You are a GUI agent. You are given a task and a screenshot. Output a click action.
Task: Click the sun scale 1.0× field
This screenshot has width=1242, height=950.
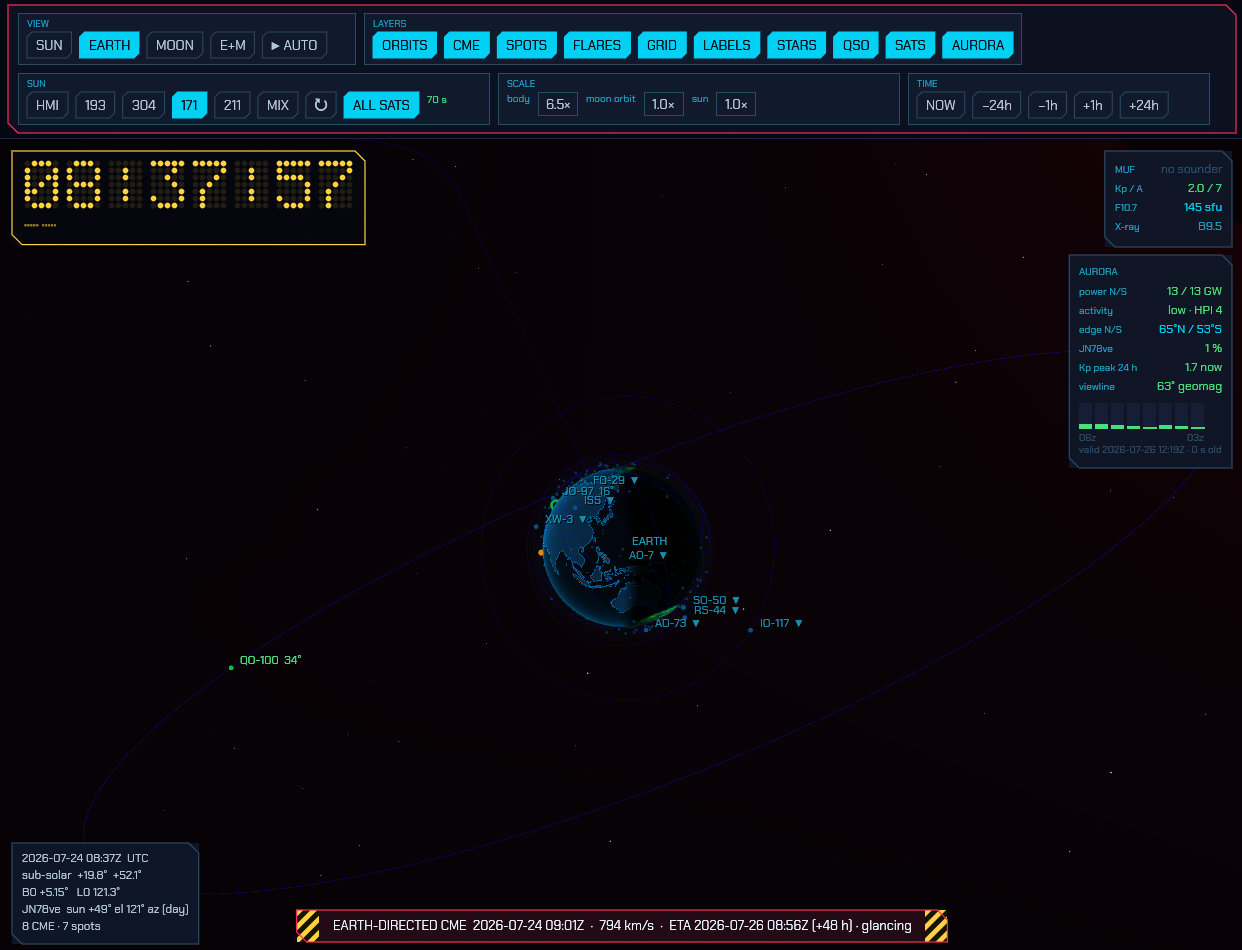pos(736,104)
